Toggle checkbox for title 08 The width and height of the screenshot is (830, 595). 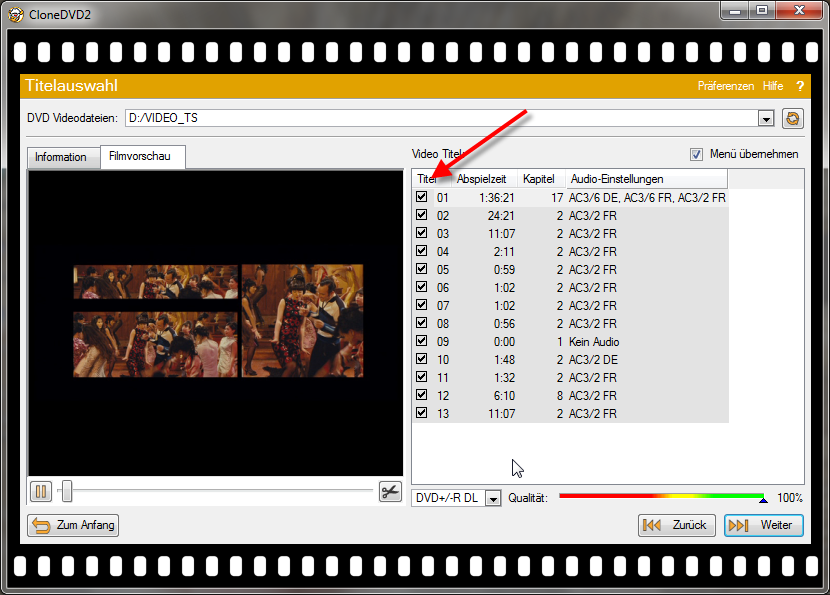tap(421, 323)
